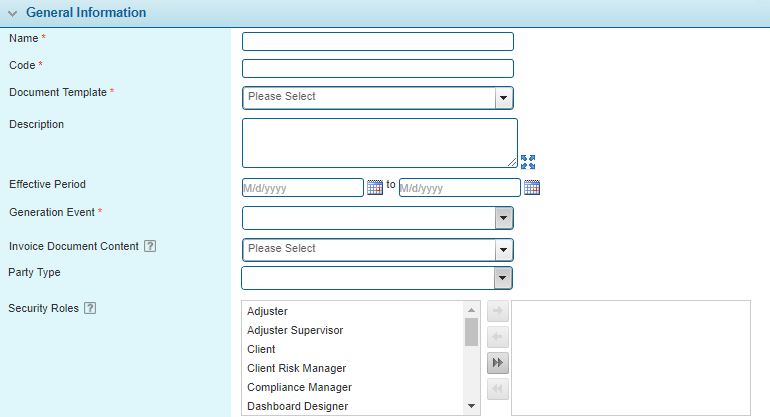Click the single left arrow remove button
The height and width of the screenshot is (417, 770).
coord(498,338)
